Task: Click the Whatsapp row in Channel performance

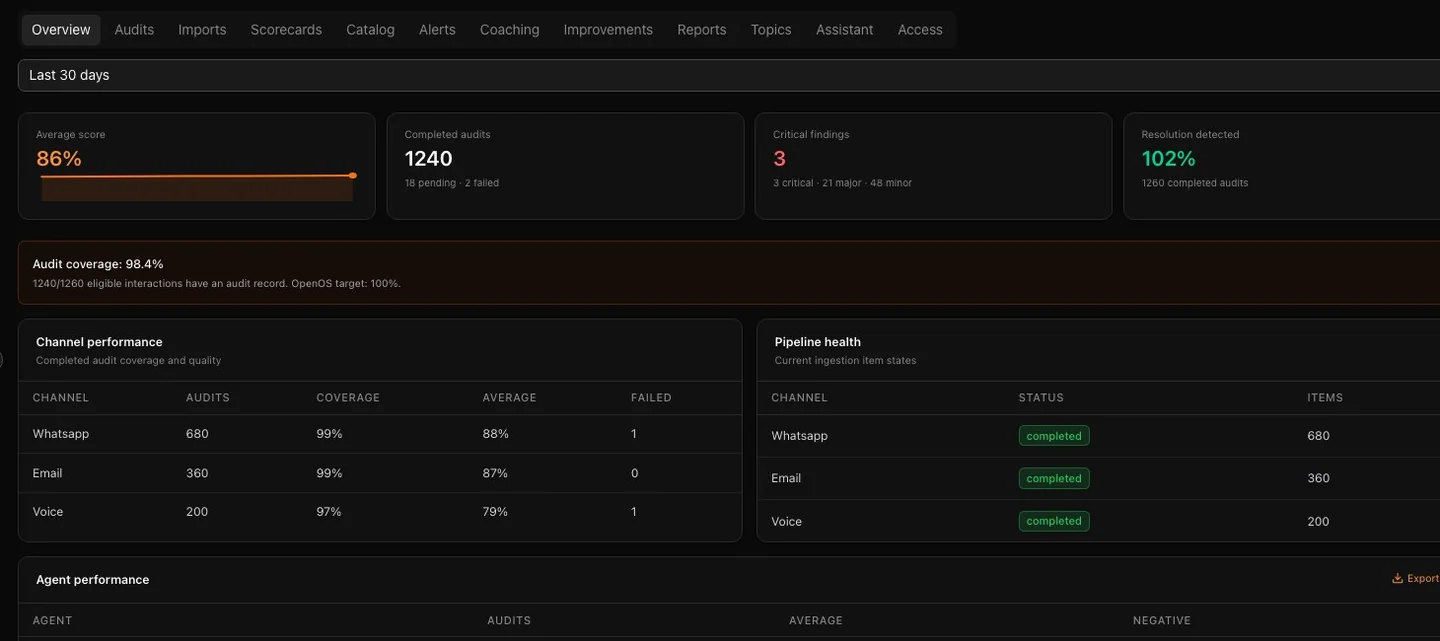Action: [380, 434]
